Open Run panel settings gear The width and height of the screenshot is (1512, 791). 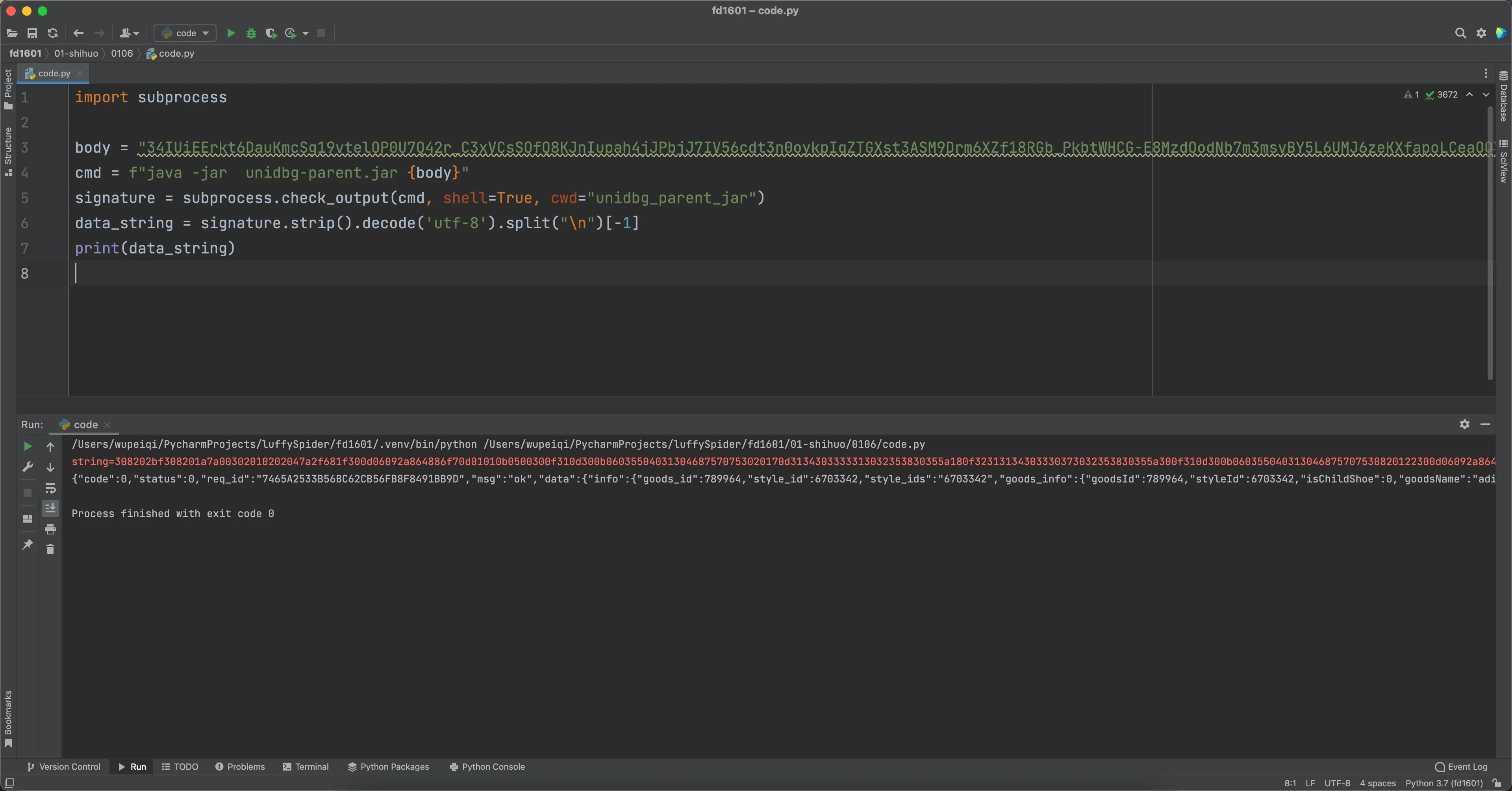1464,424
